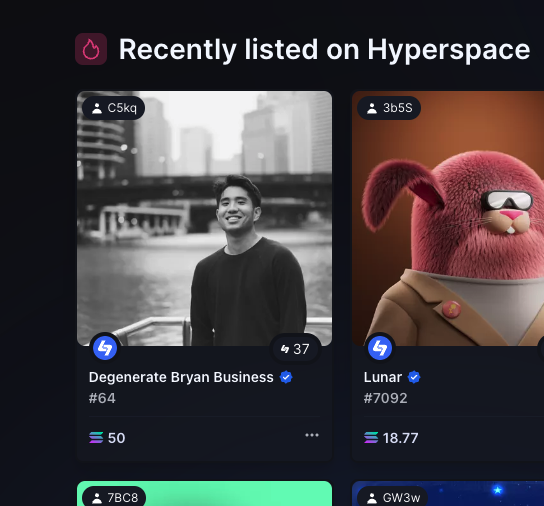Screen dimensions: 544x506
Task: Open Degenerate Bryan Business collection link
Action: (x=181, y=377)
